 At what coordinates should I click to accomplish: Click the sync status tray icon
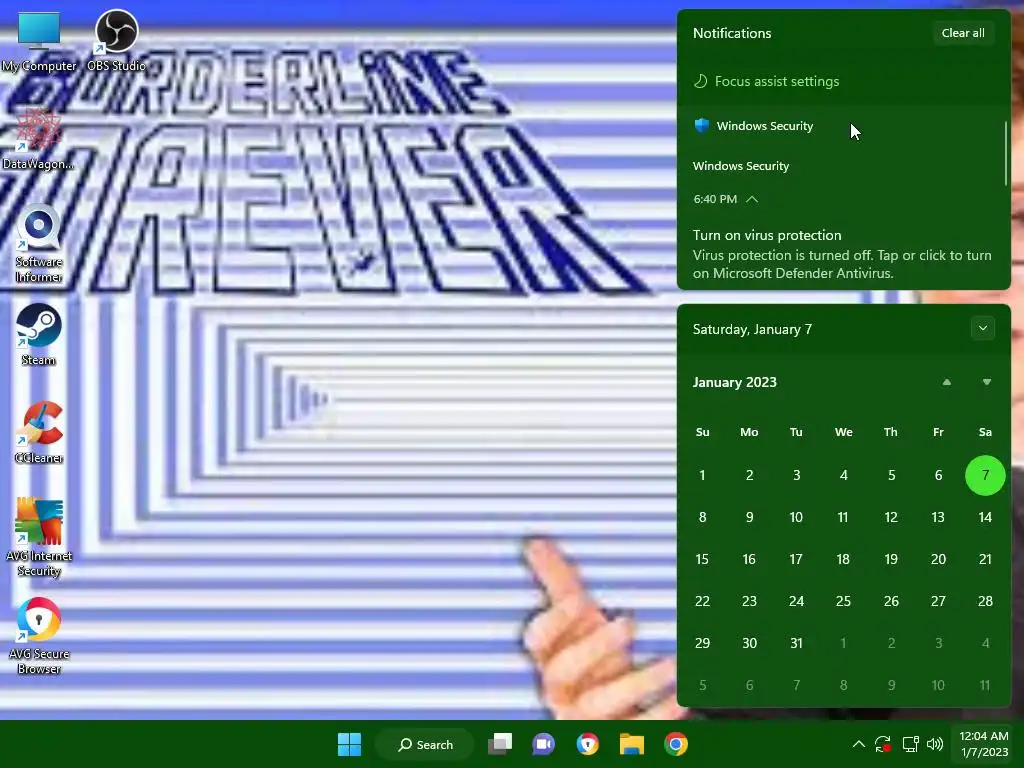tap(883, 744)
